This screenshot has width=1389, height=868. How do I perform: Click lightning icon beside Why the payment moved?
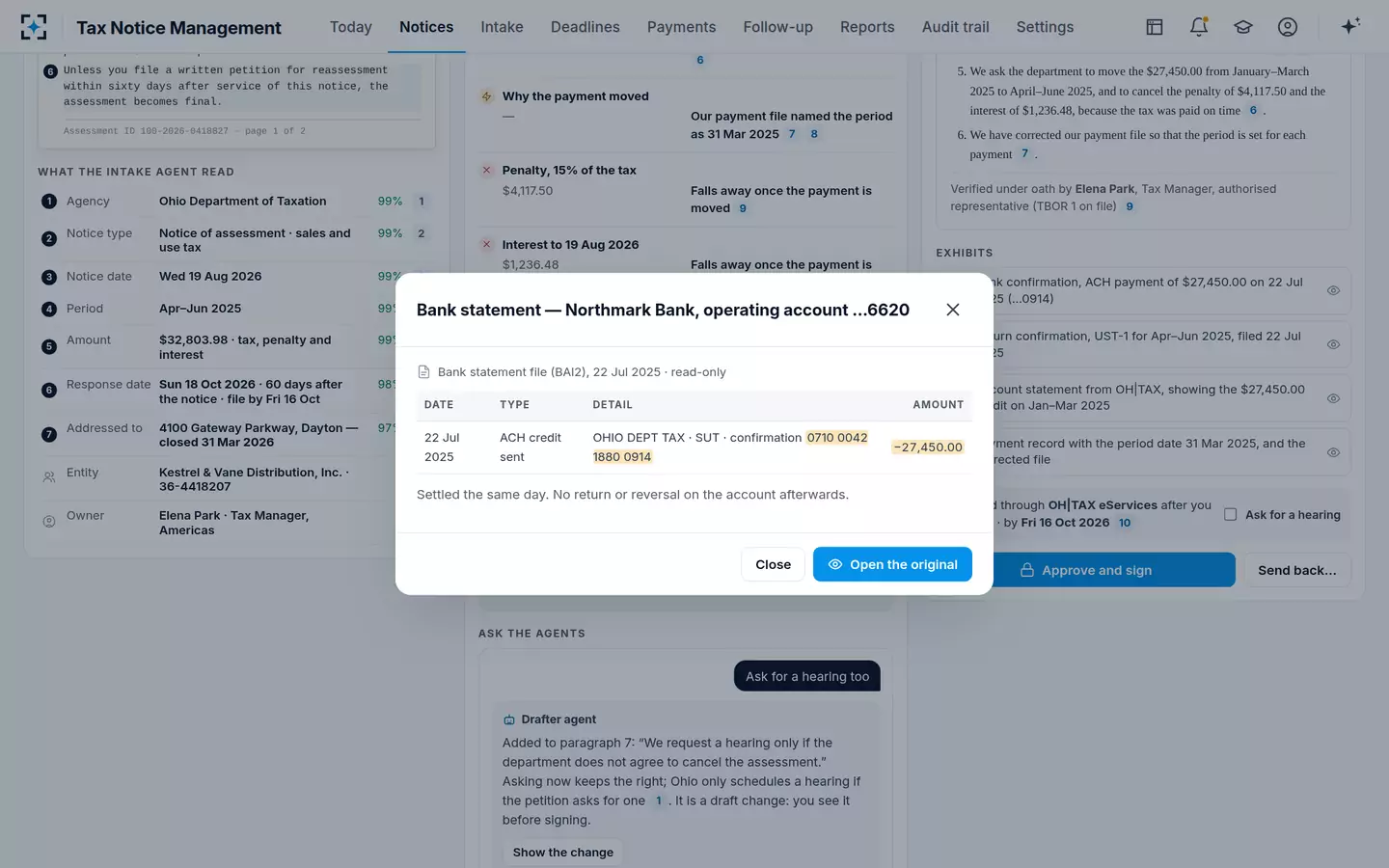[487, 96]
